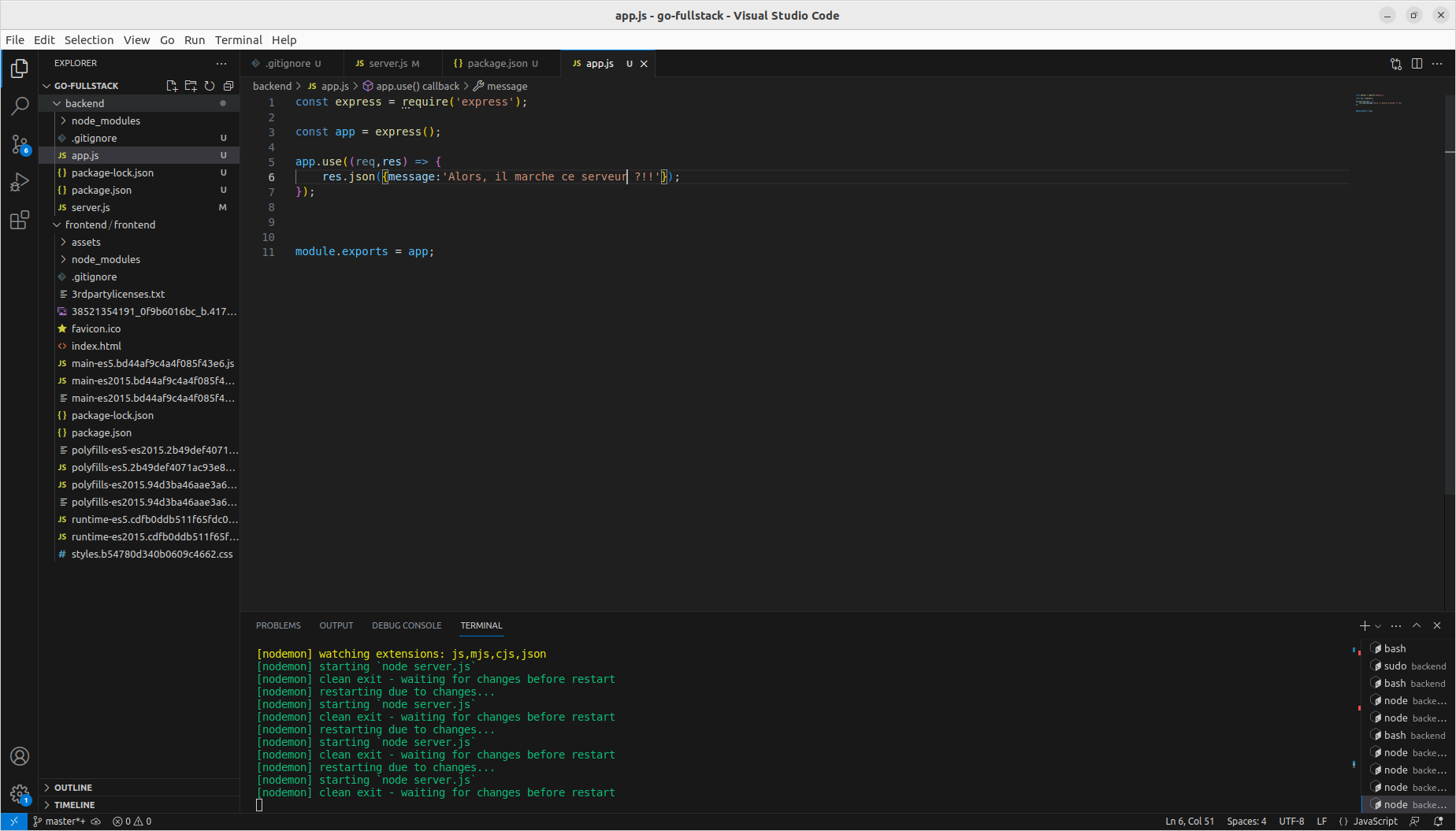Click the master branch indicator in the status bar
This screenshot has height=831, width=1456.
point(59,821)
